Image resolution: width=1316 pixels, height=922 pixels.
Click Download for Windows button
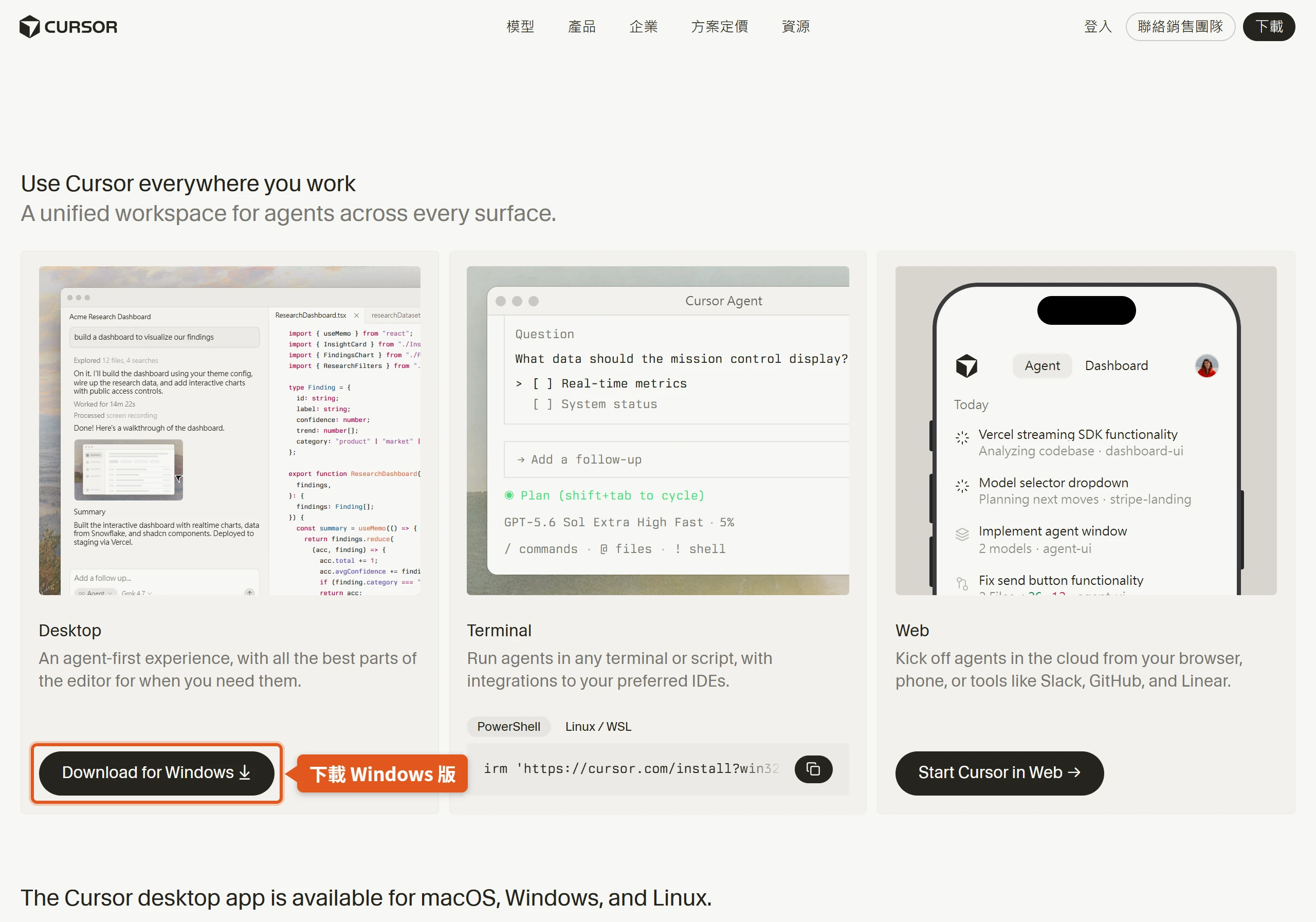(156, 773)
